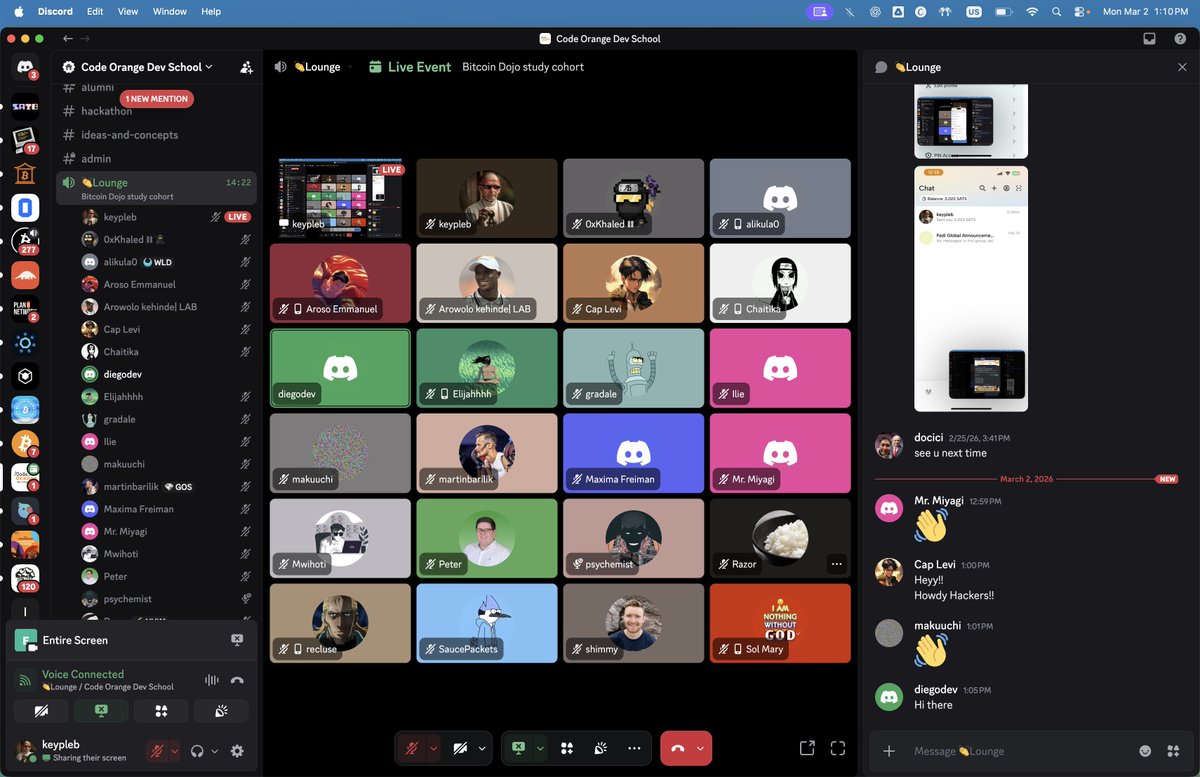Turn on camera in the call control bar

[460, 748]
